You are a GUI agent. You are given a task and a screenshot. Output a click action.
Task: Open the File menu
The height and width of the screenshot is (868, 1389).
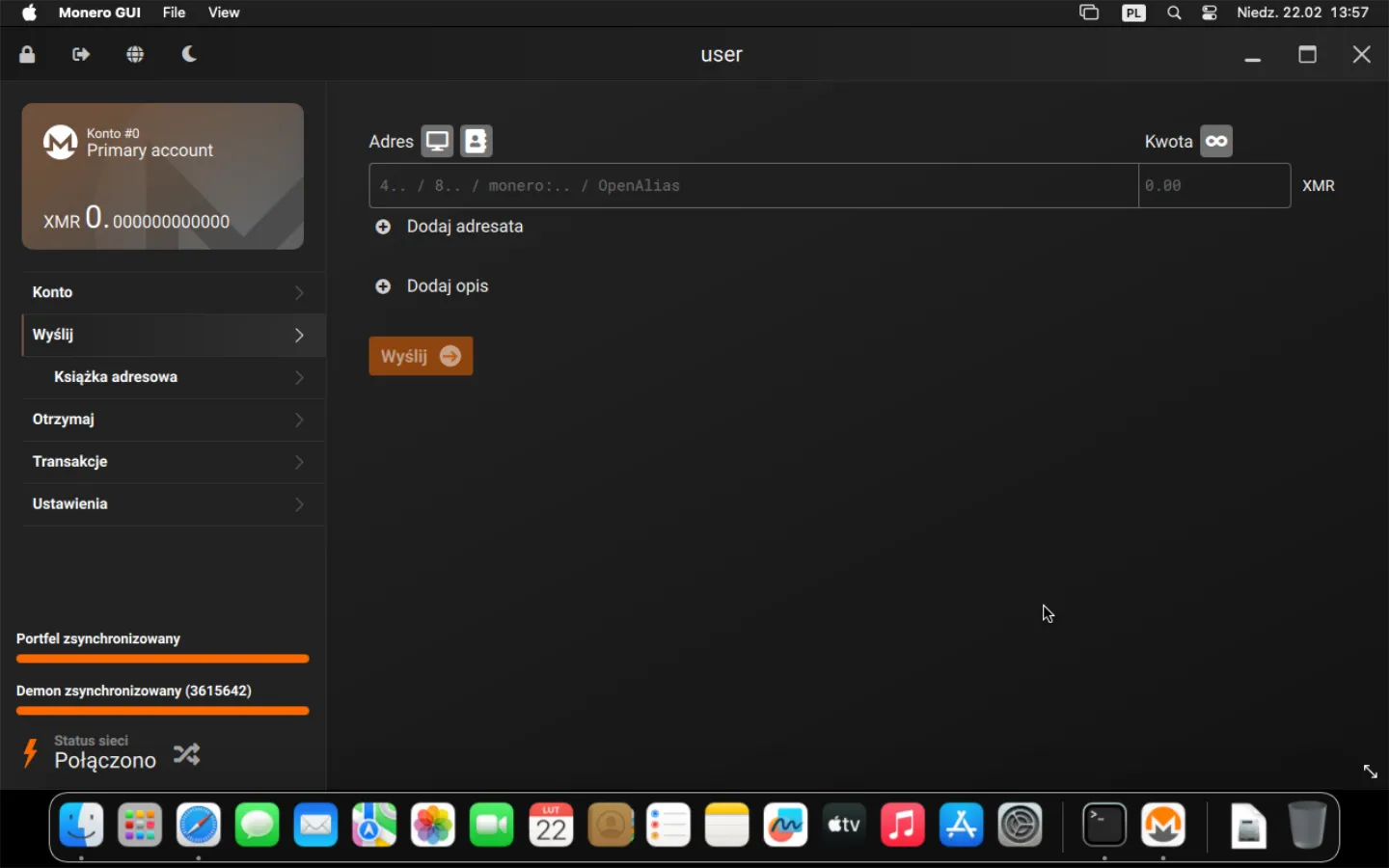pos(174,13)
